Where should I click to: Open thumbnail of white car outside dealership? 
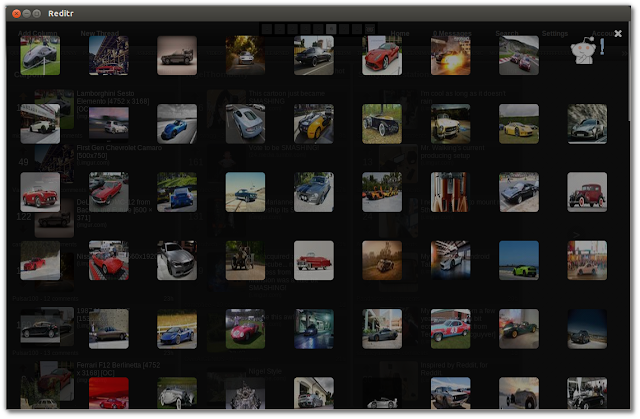click(40, 124)
